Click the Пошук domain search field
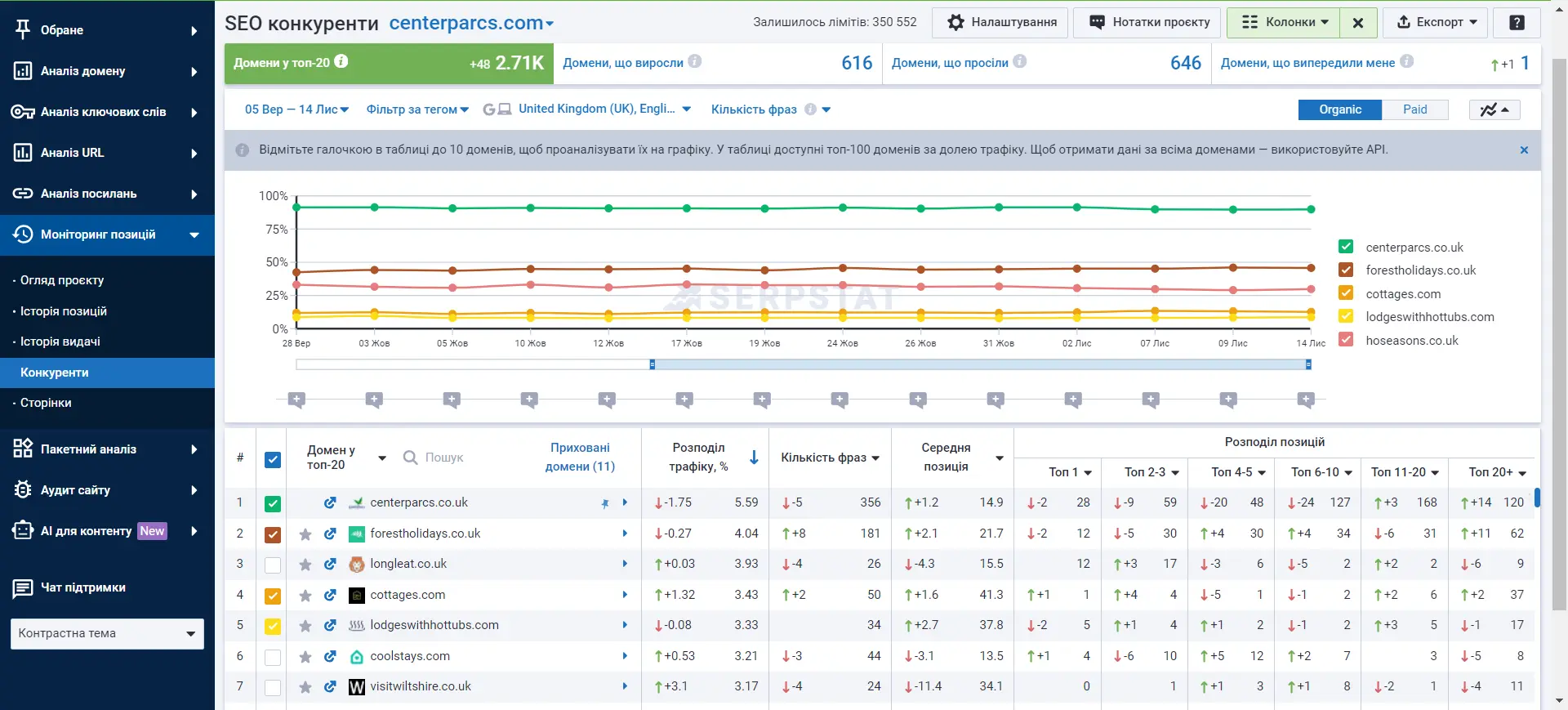 click(x=465, y=458)
